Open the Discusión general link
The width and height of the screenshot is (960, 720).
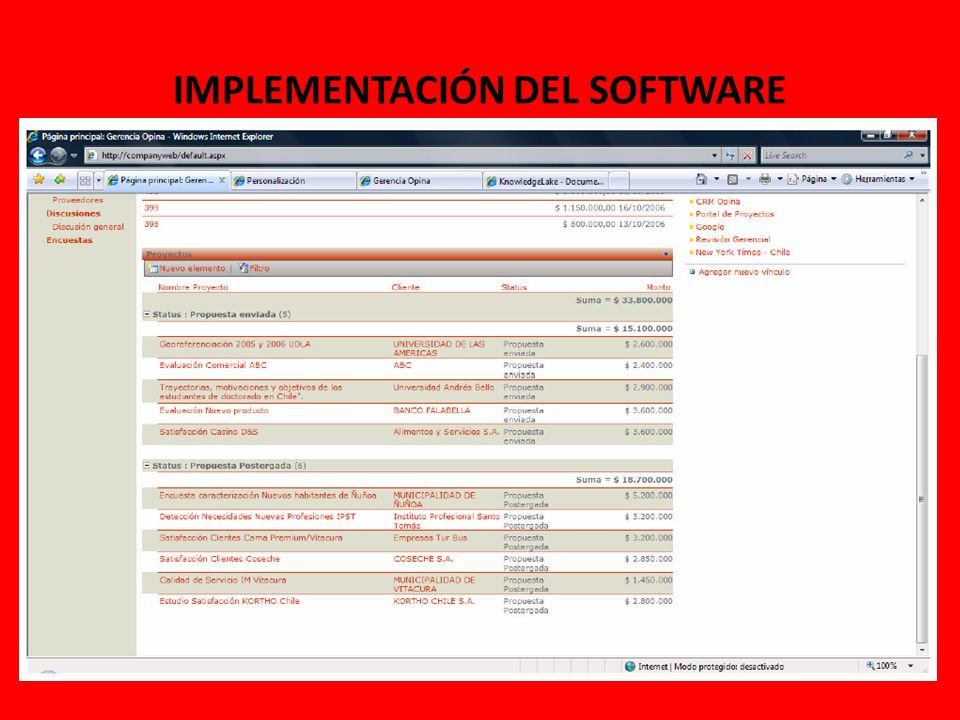(88, 227)
